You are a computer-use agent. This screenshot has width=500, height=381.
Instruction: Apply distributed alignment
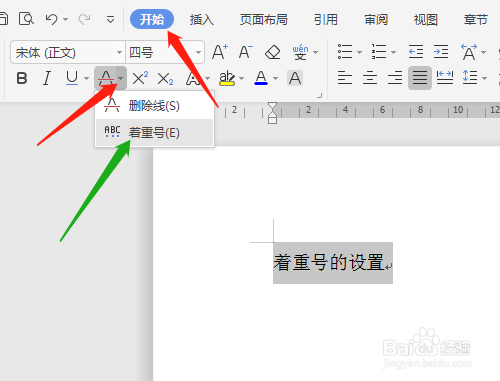[445, 78]
